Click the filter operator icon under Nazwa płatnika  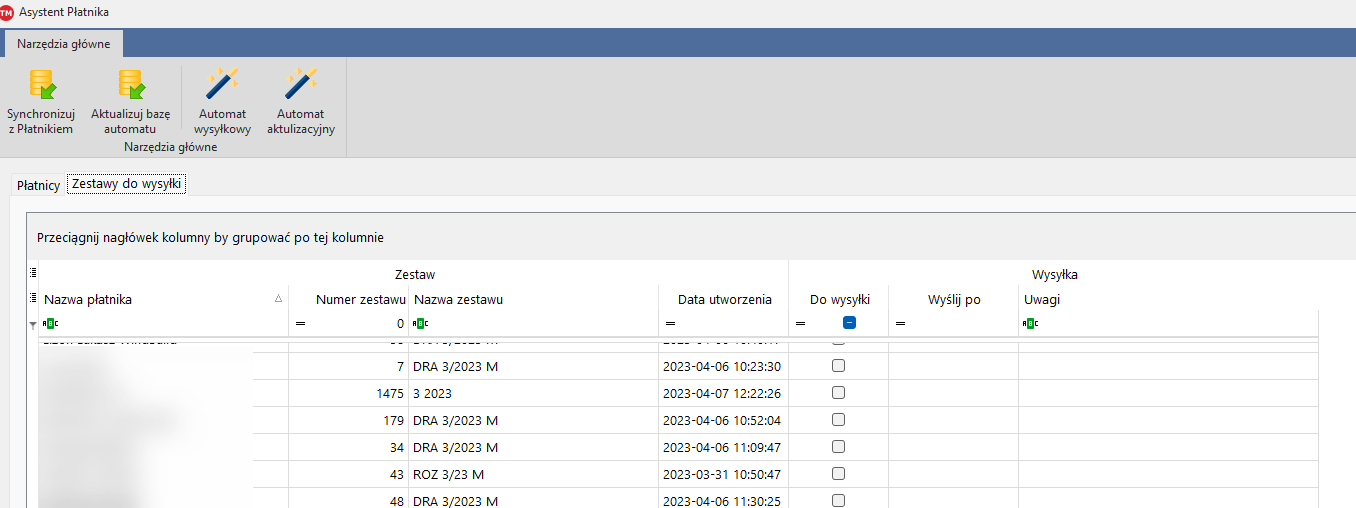point(50,323)
